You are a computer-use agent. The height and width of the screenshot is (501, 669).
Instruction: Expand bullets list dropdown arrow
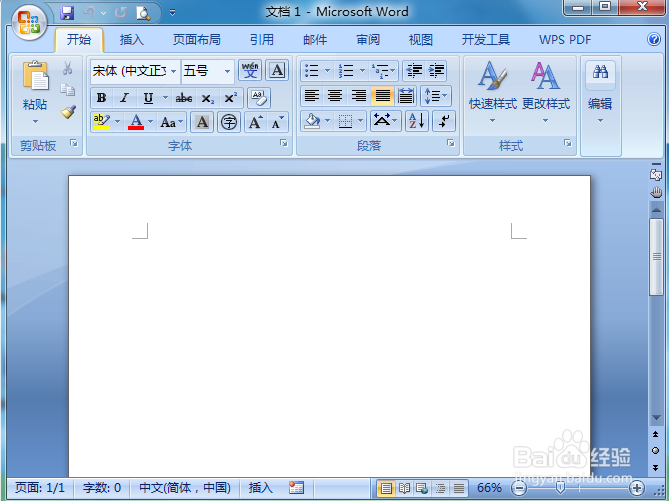tap(328, 70)
